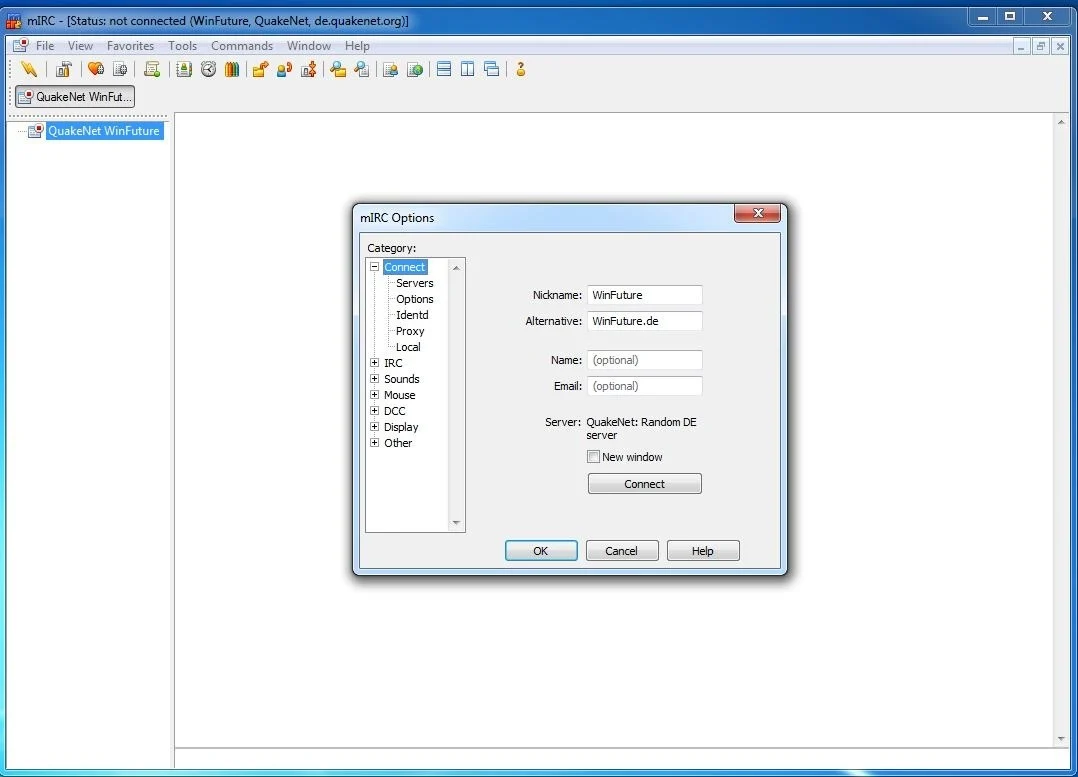Tile windows horizontally from the toolbar
1078x777 pixels.
[444, 69]
